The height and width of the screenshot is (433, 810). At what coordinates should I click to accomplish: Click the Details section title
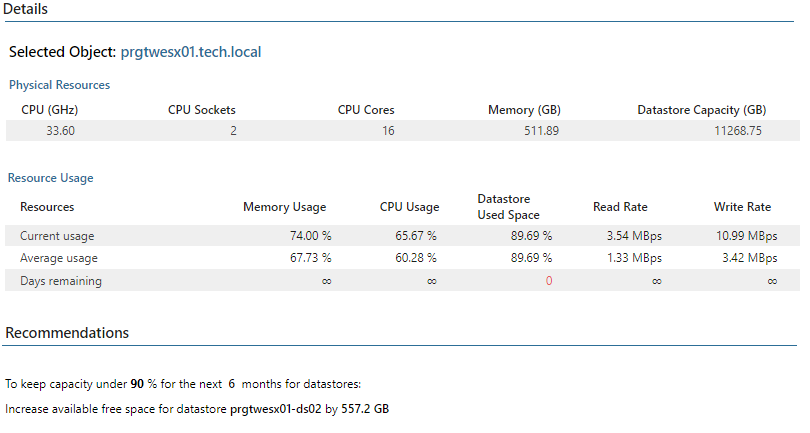pyautogui.click(x=25, y=9)
